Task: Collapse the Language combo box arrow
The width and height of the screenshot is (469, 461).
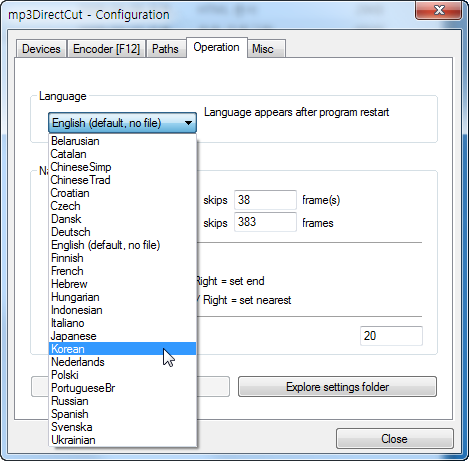Action: pyautogui.click(x=188, y=123)
